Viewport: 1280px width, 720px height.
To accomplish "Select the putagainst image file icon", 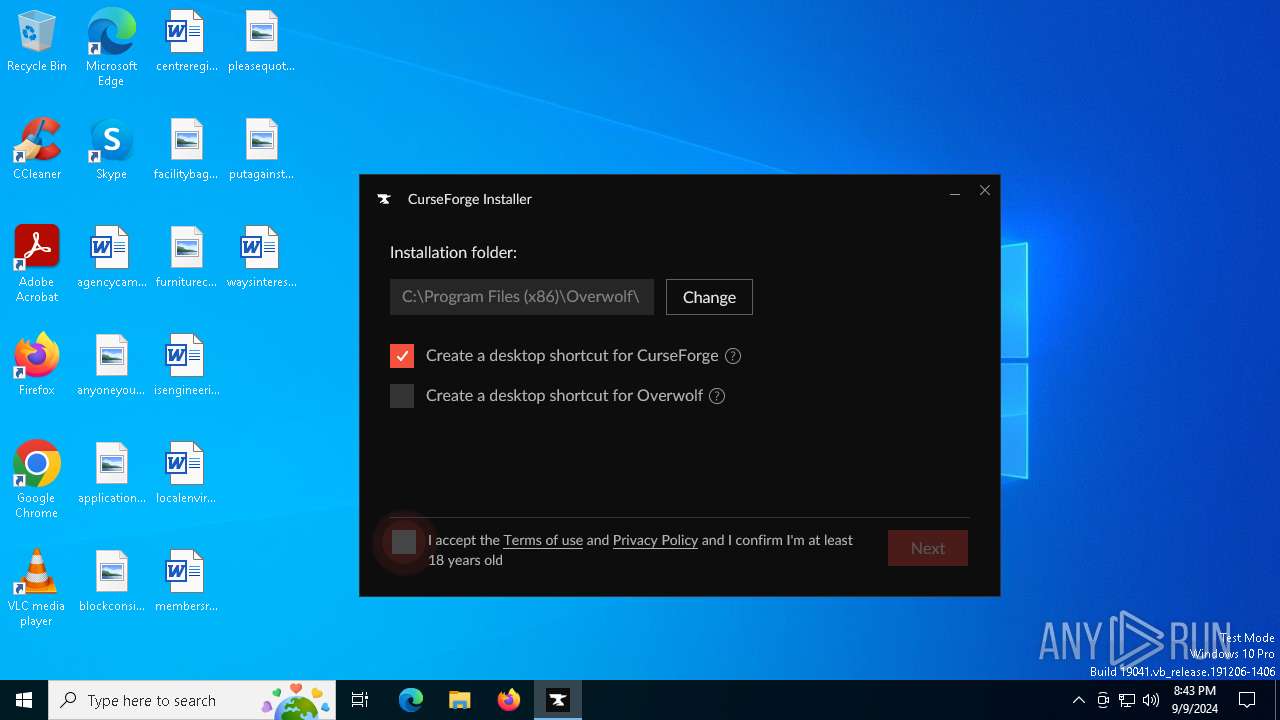I will point(261,149).
